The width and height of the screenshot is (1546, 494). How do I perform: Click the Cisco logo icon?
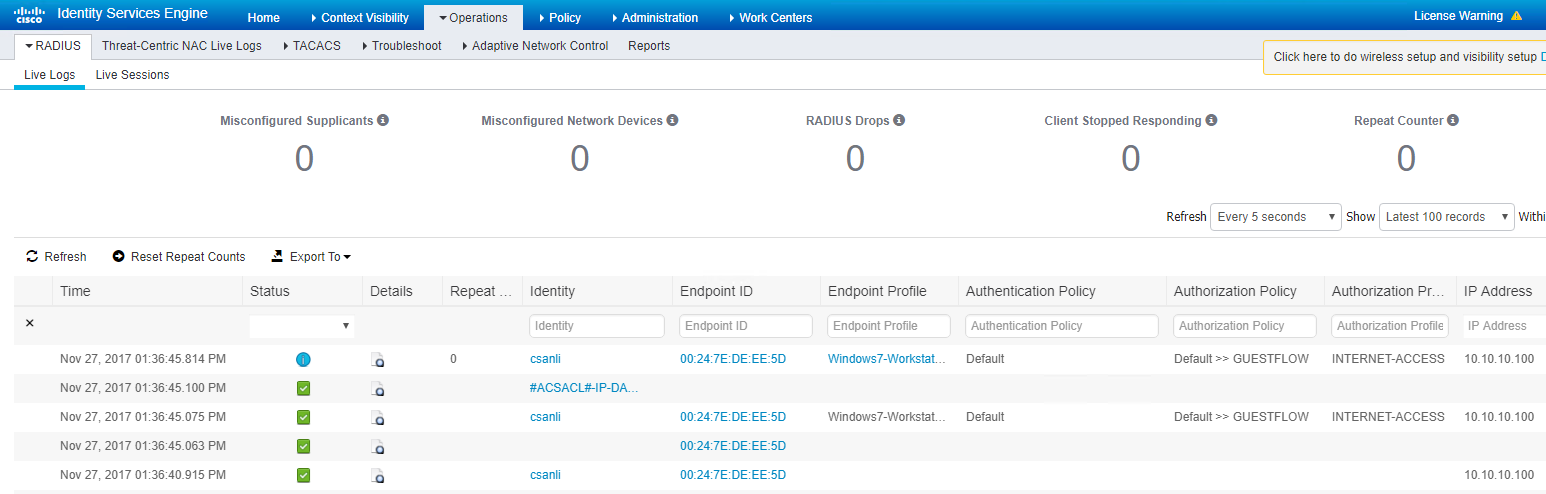click(30, 14)
